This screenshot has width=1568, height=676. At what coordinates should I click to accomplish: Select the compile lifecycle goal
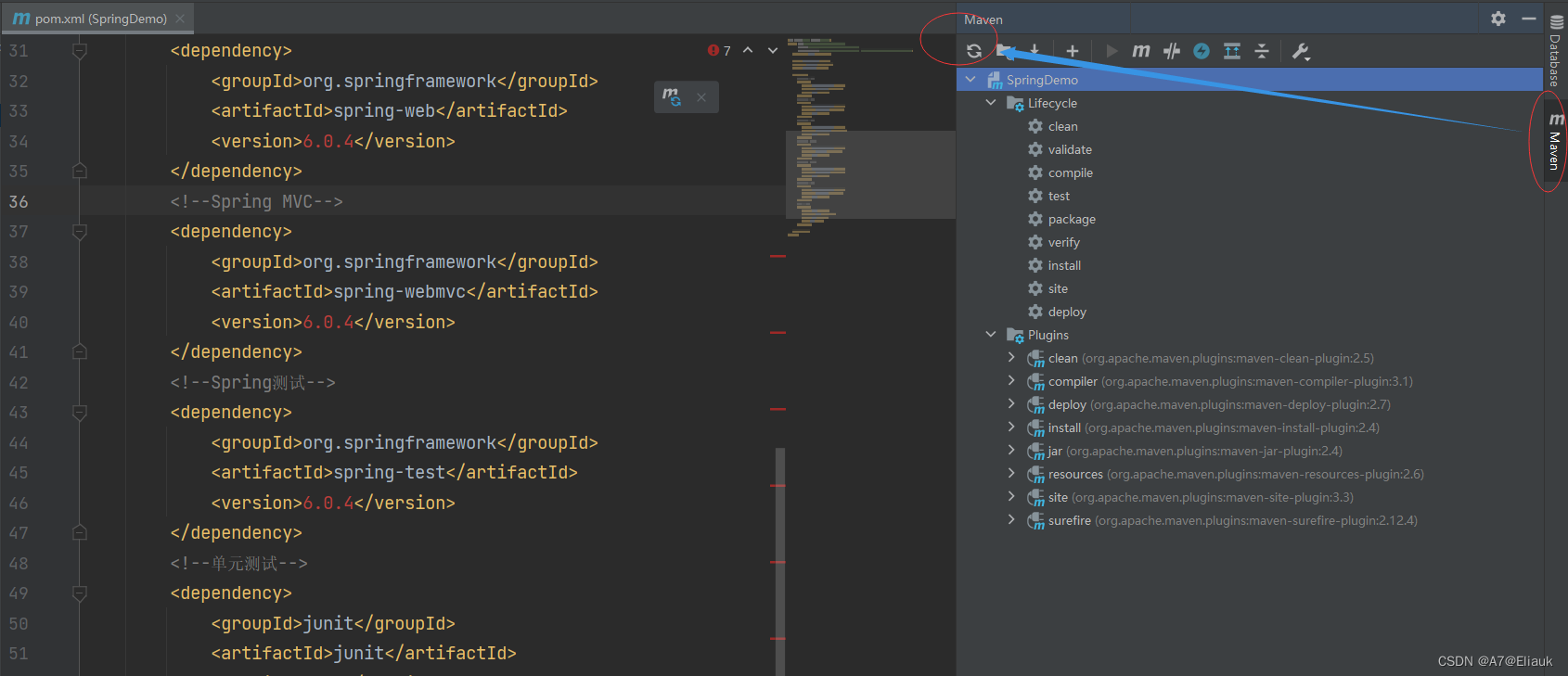pyautogui.click(x=1071, y=172)
